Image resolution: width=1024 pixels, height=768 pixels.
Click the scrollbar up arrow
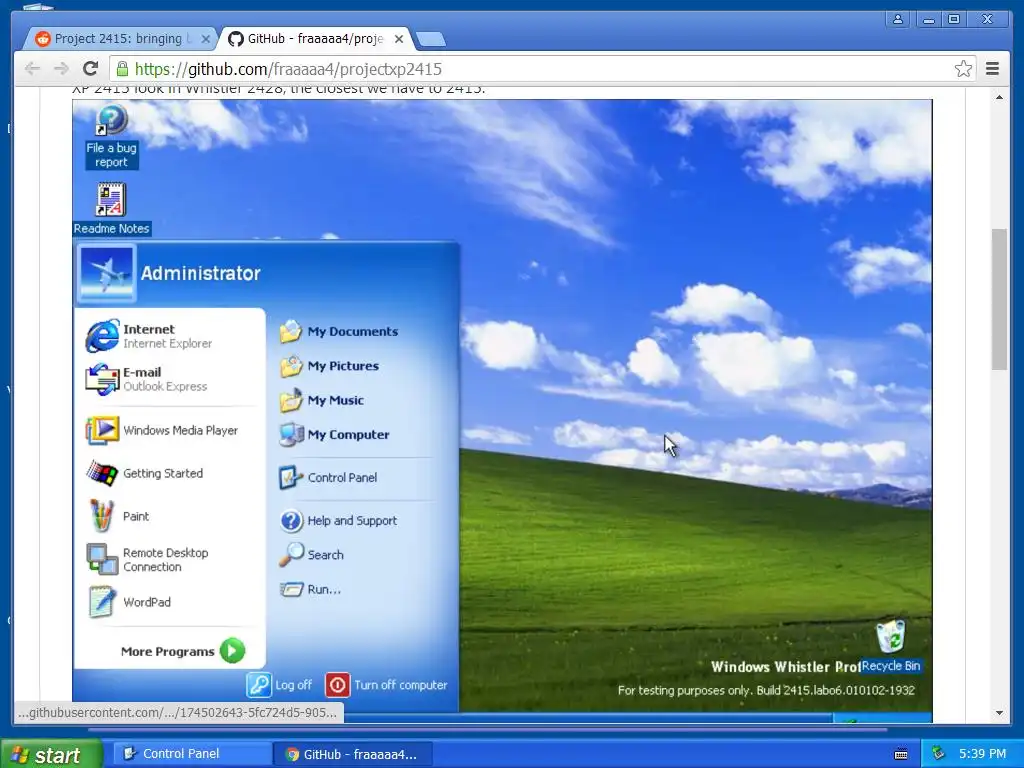(999, 97)
